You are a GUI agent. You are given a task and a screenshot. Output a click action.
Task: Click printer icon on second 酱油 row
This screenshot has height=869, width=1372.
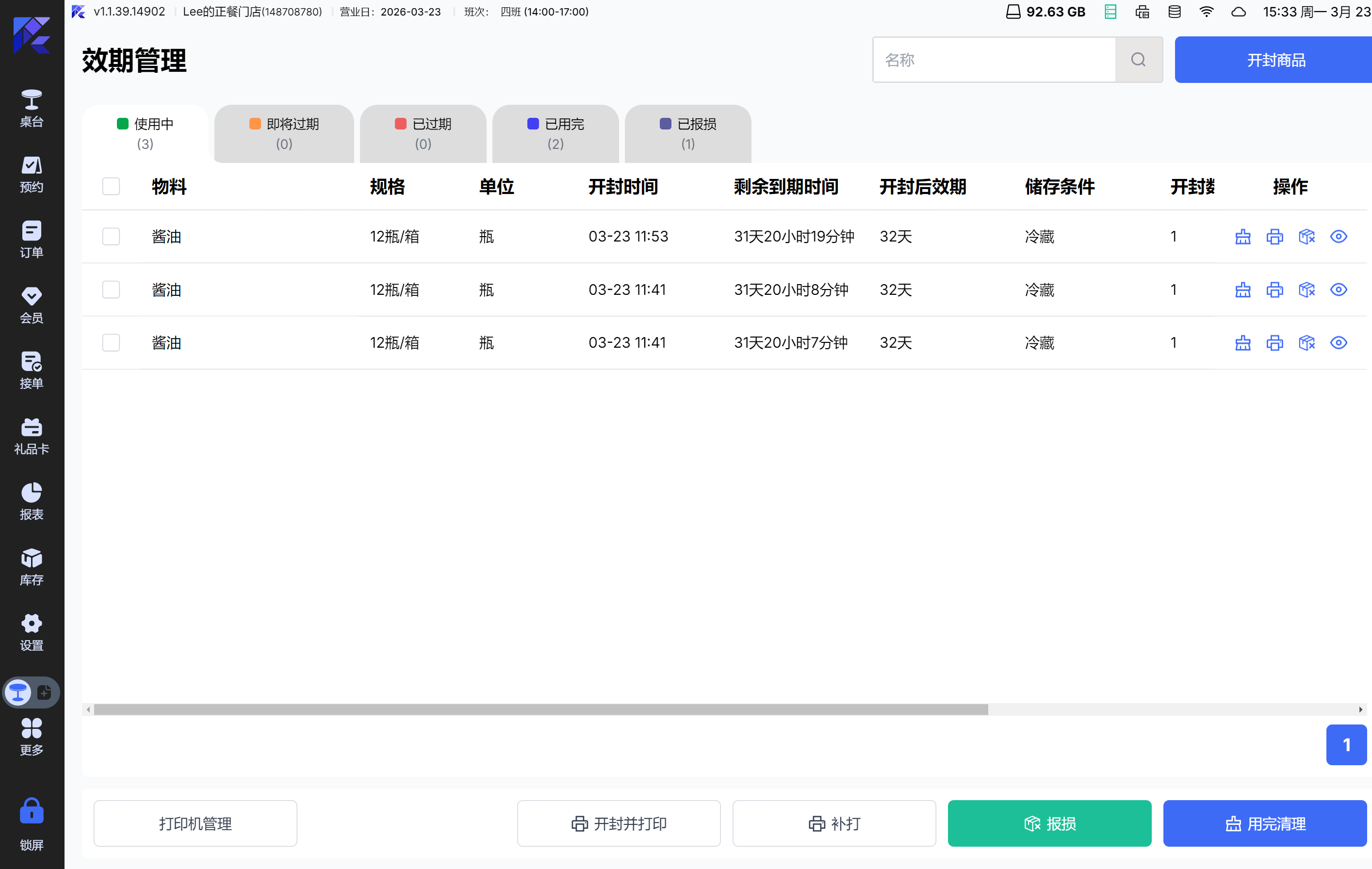coord(1274,290)
